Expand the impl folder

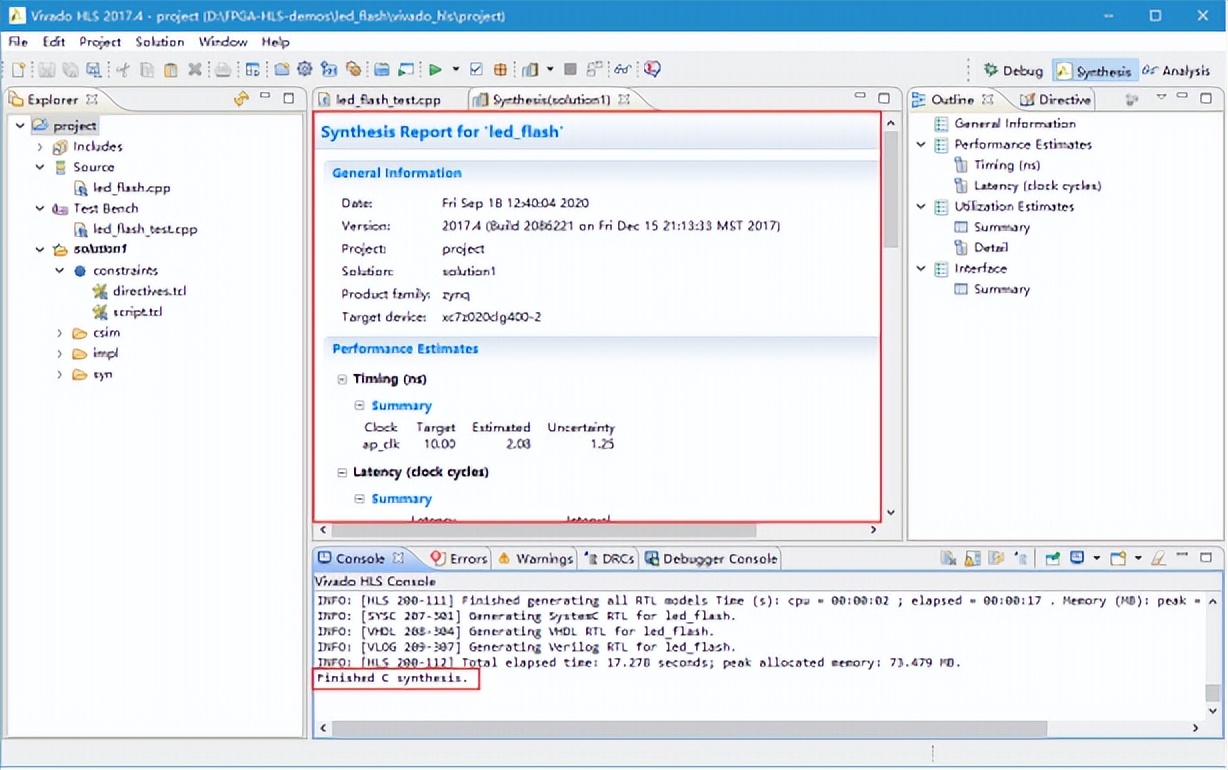pyautogui.click(x=60, y=354)
